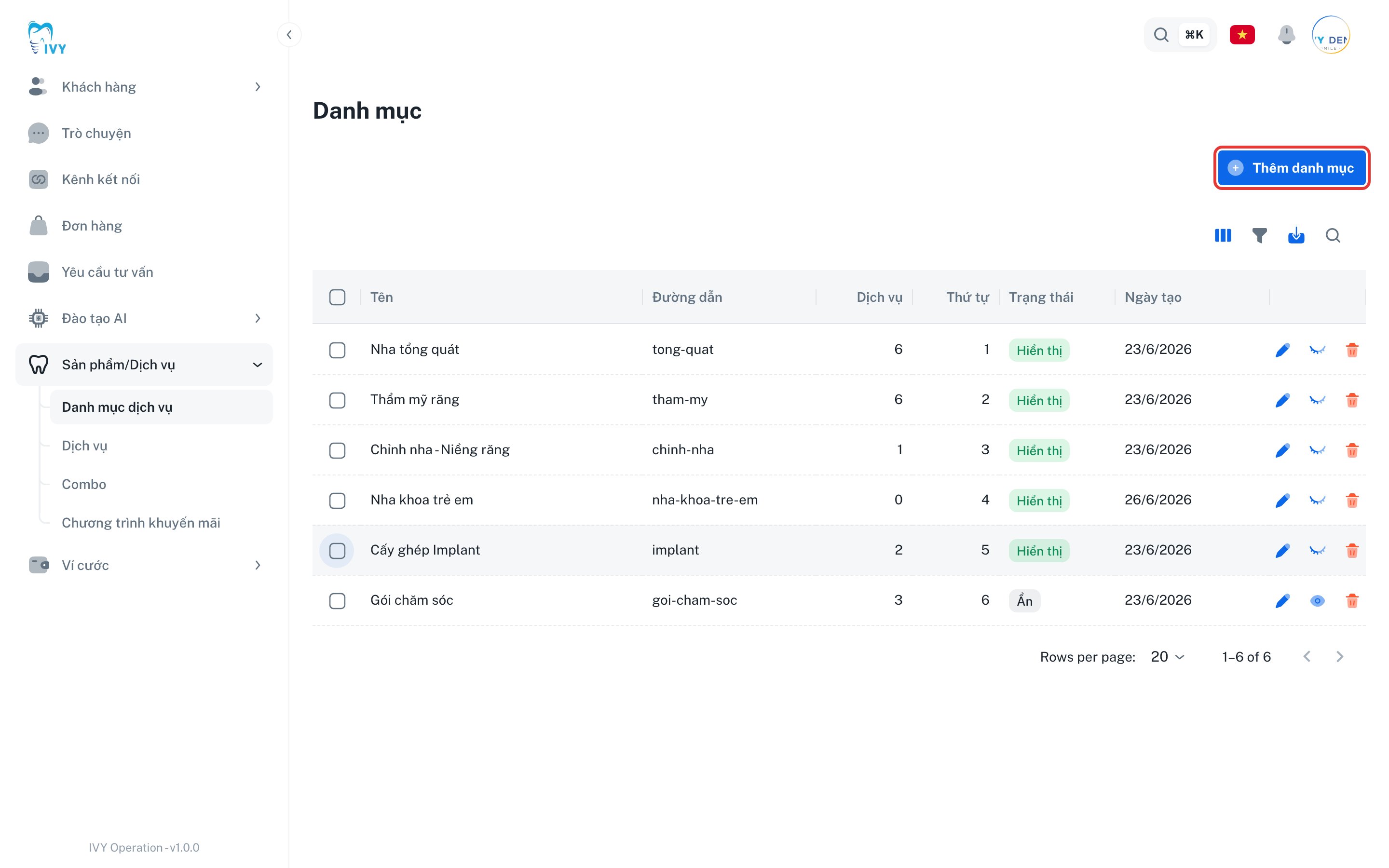The width and height of the screenshot is (1389, 868).
Task: Hide the Chỉnh nha - Niềng răng category
Action: (x=1317, y=450)
